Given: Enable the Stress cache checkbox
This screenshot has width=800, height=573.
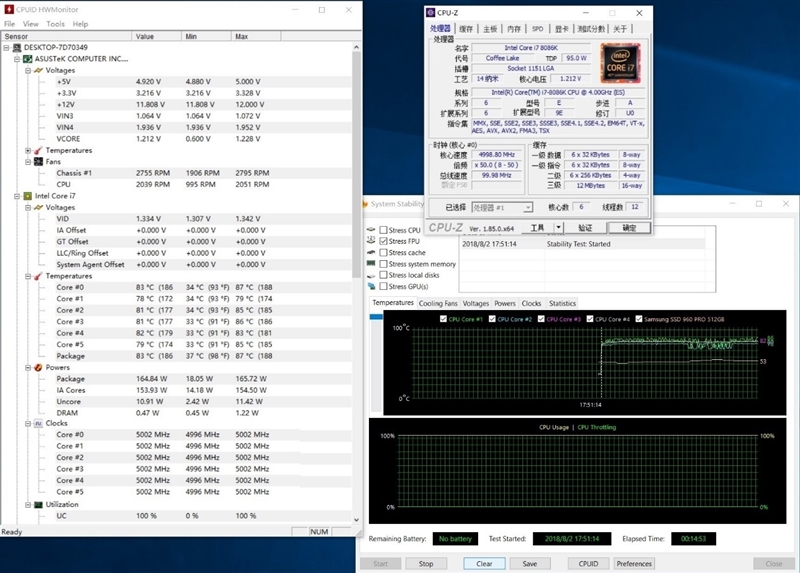Looking at the screenshot, I should 384,253.
